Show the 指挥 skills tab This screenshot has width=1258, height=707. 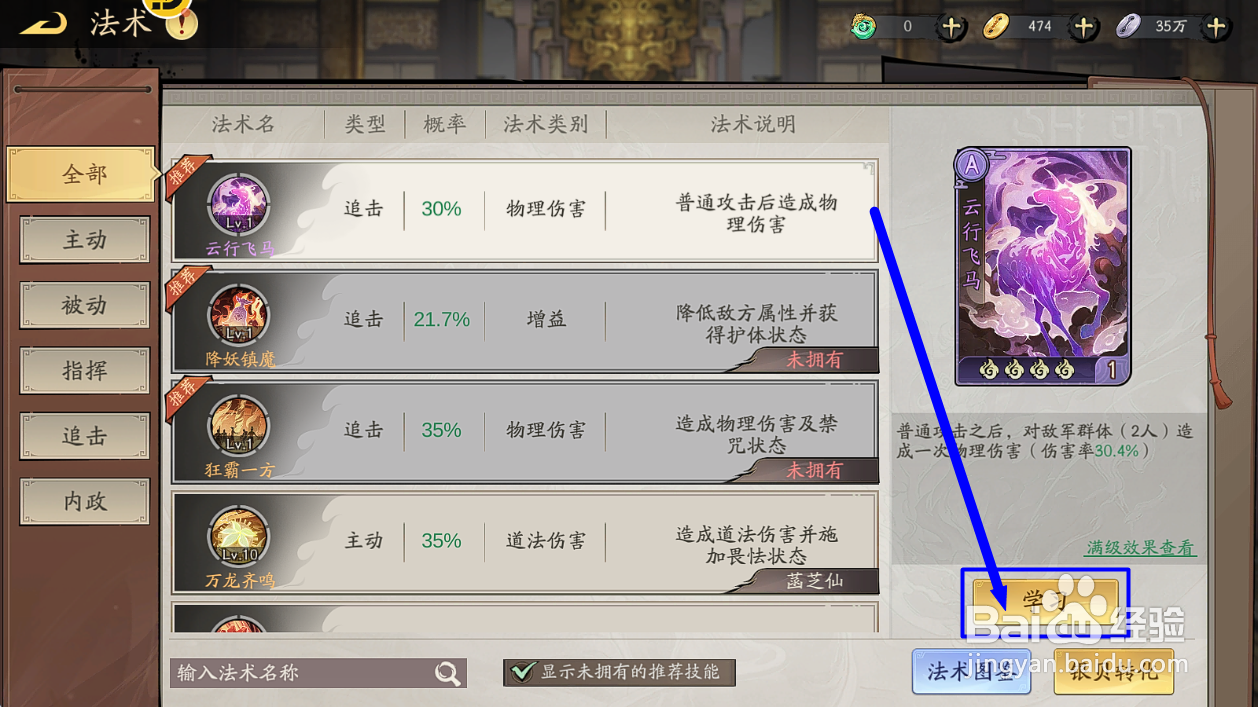[x=85, y=371]
